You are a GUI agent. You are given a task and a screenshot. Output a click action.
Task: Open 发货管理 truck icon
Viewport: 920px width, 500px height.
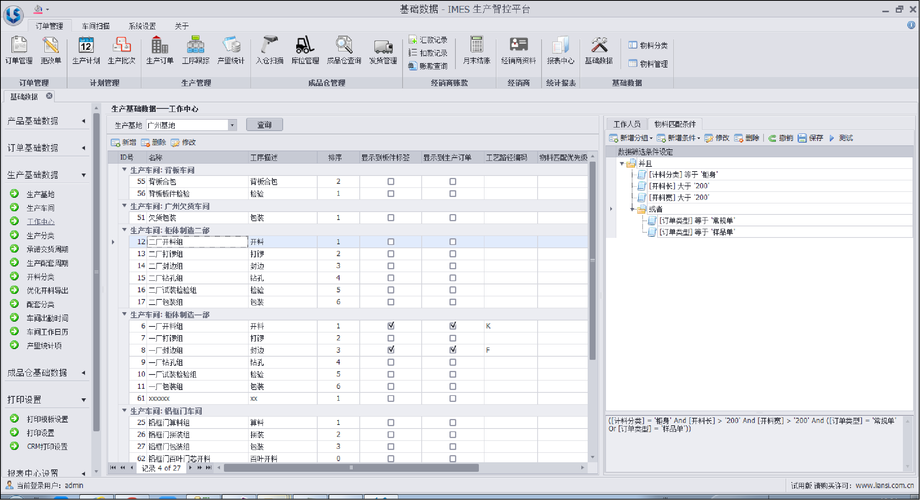click(x=383, y=50)
